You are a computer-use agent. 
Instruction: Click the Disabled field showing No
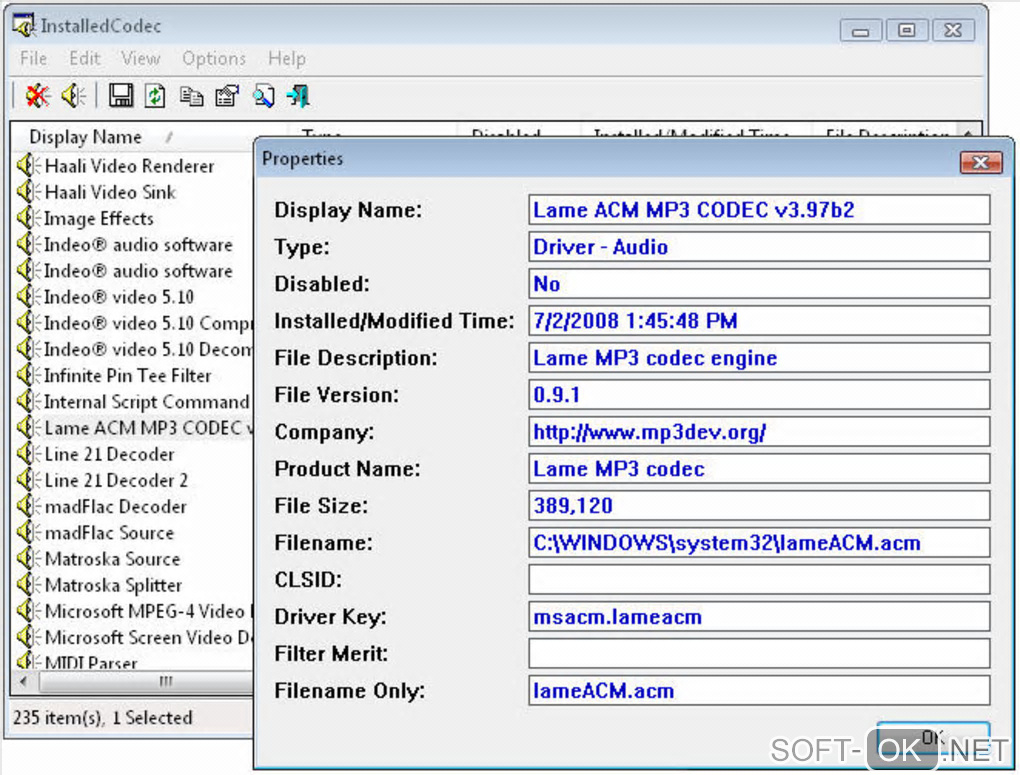tap(759, 284)
